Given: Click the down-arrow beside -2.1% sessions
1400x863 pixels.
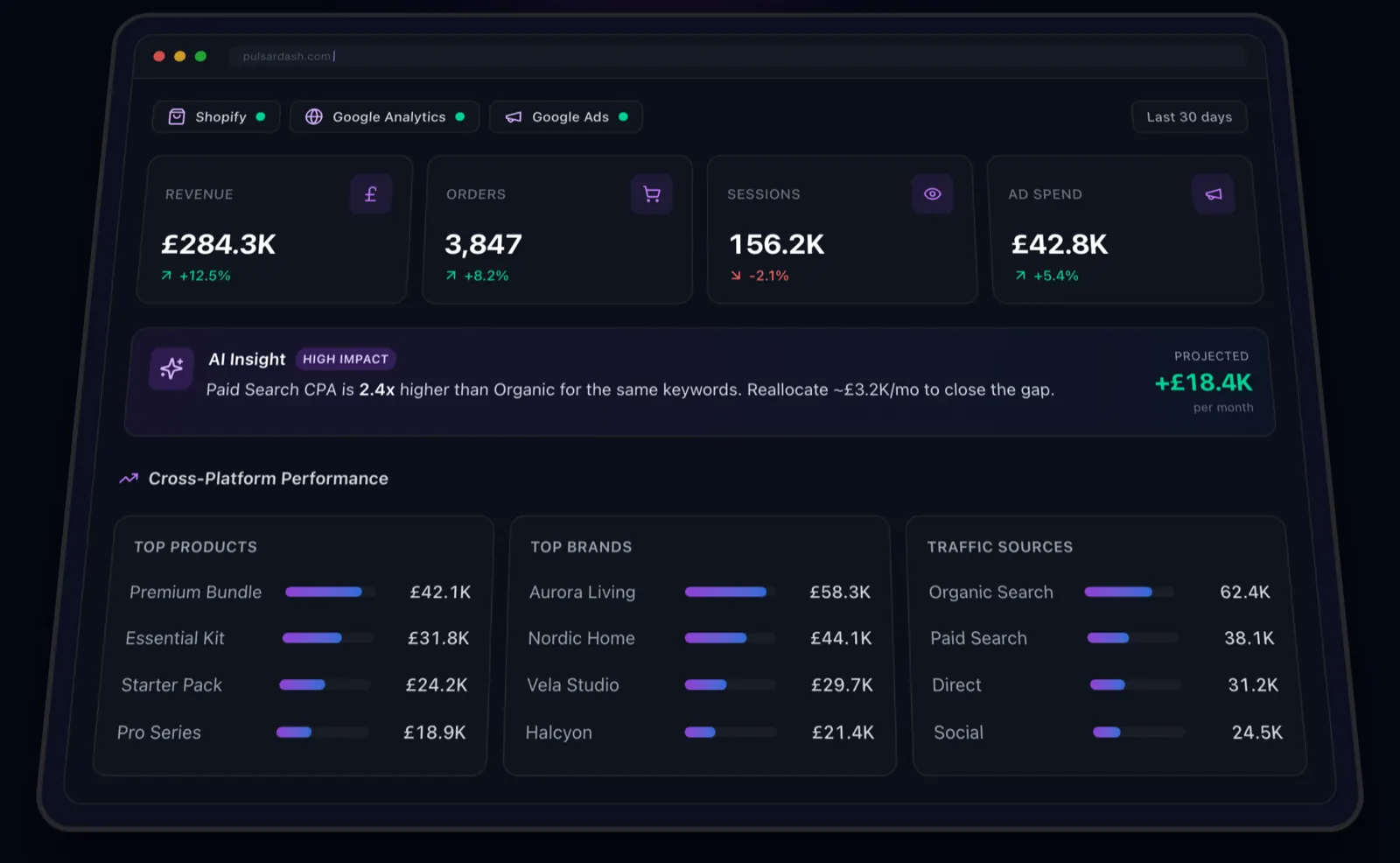Looking at the screenshot, I should 736,276.
